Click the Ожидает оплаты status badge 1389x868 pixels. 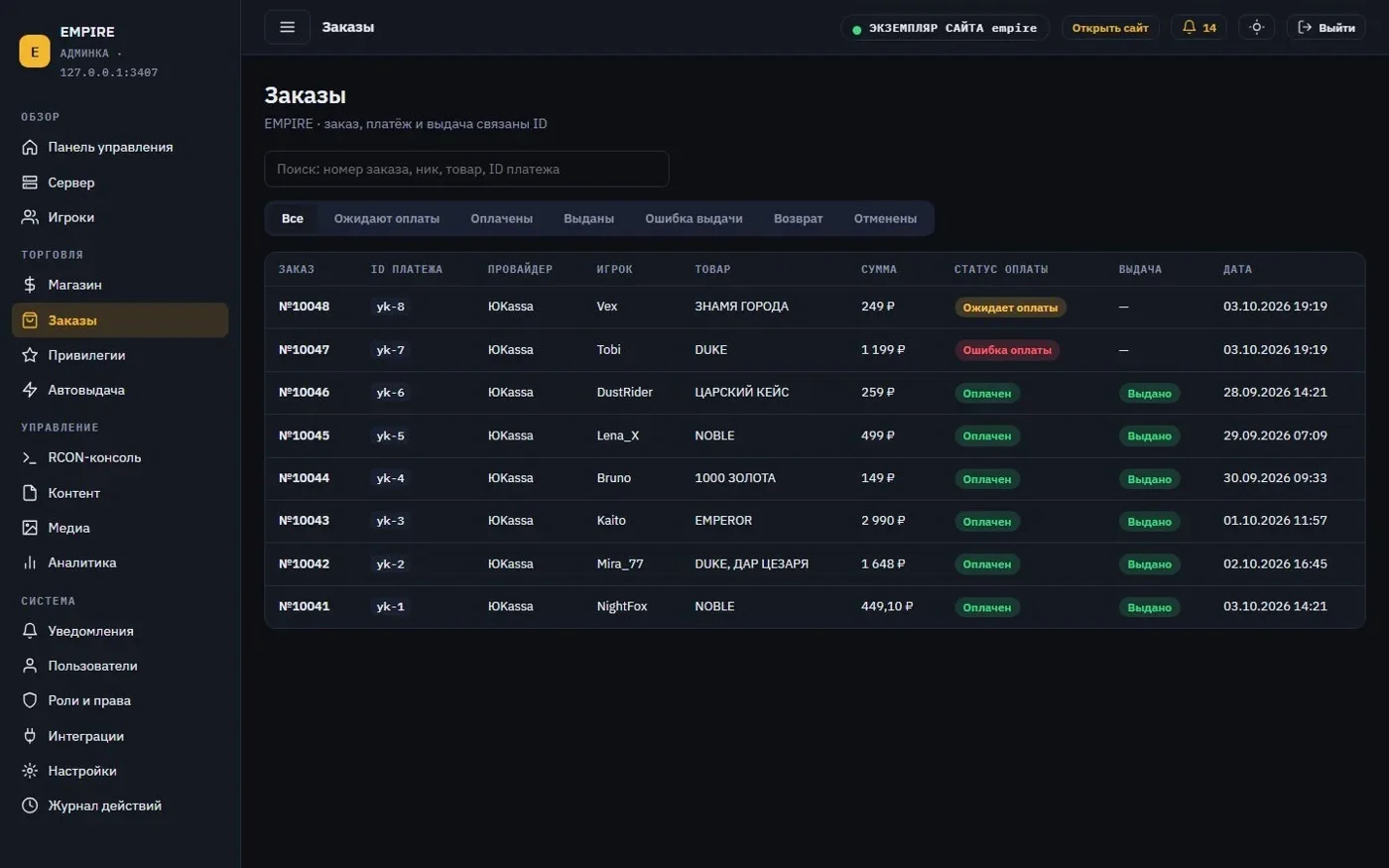pos(1010,308)
